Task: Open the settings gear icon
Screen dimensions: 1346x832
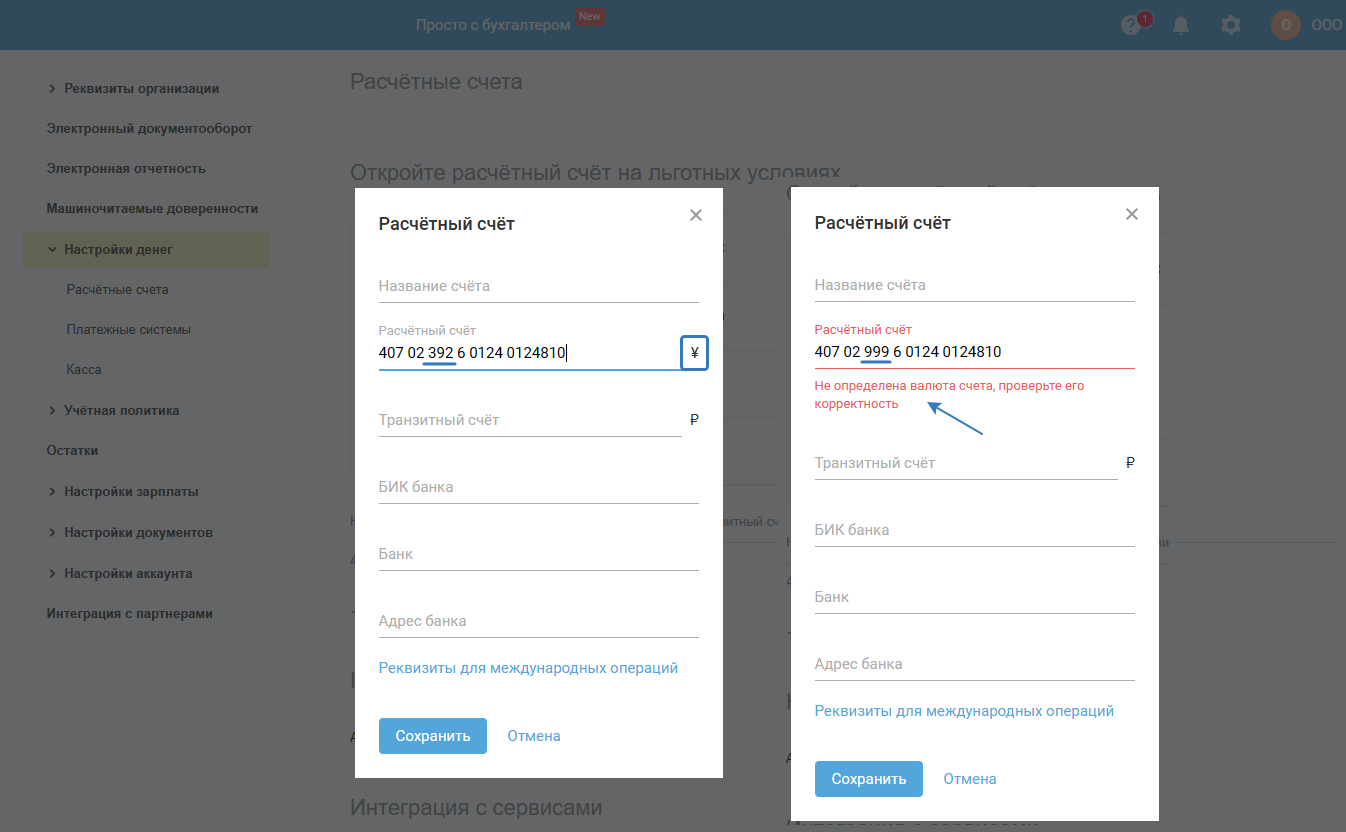Action: click(x=1231, y=26)
